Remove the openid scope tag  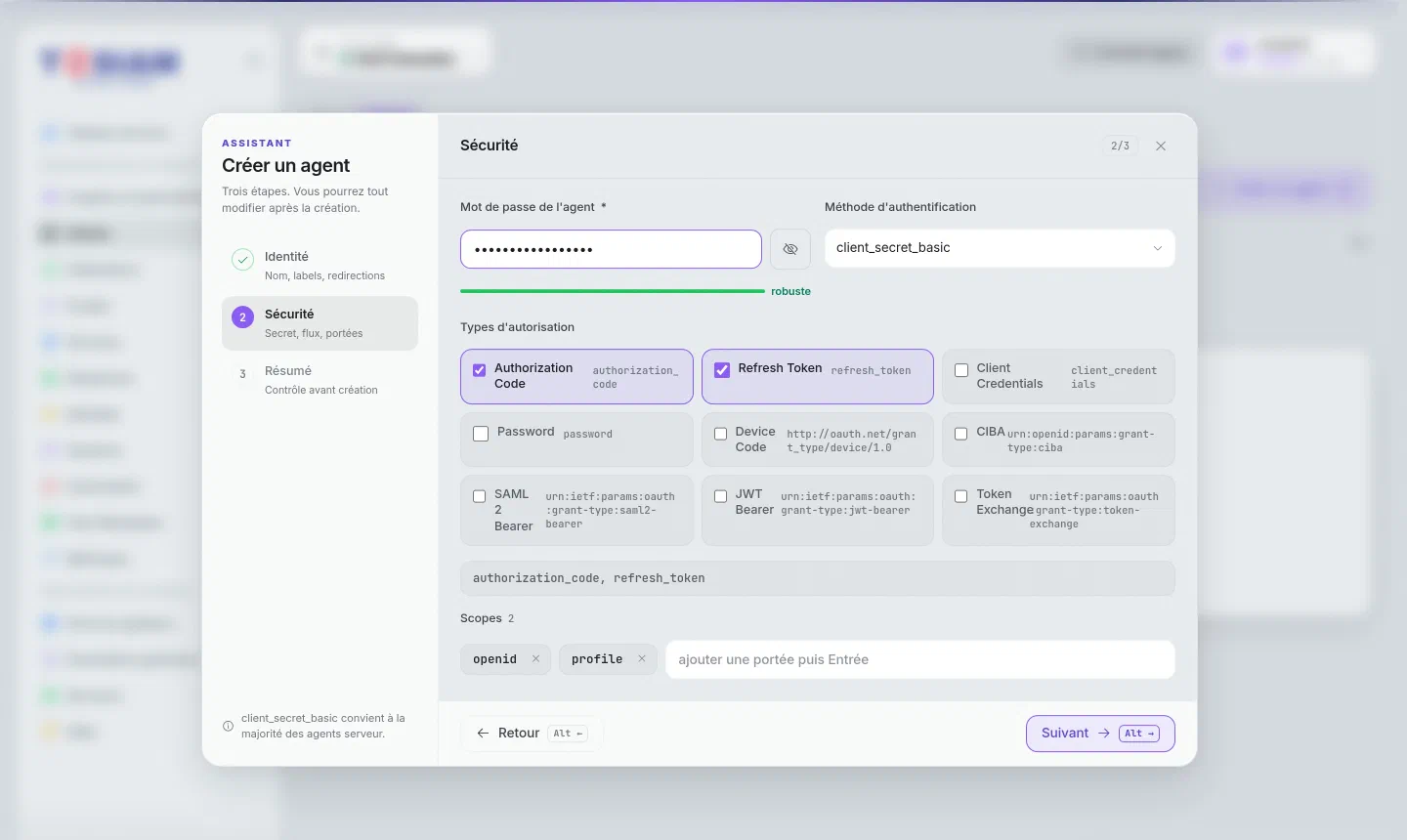[535, 659]
